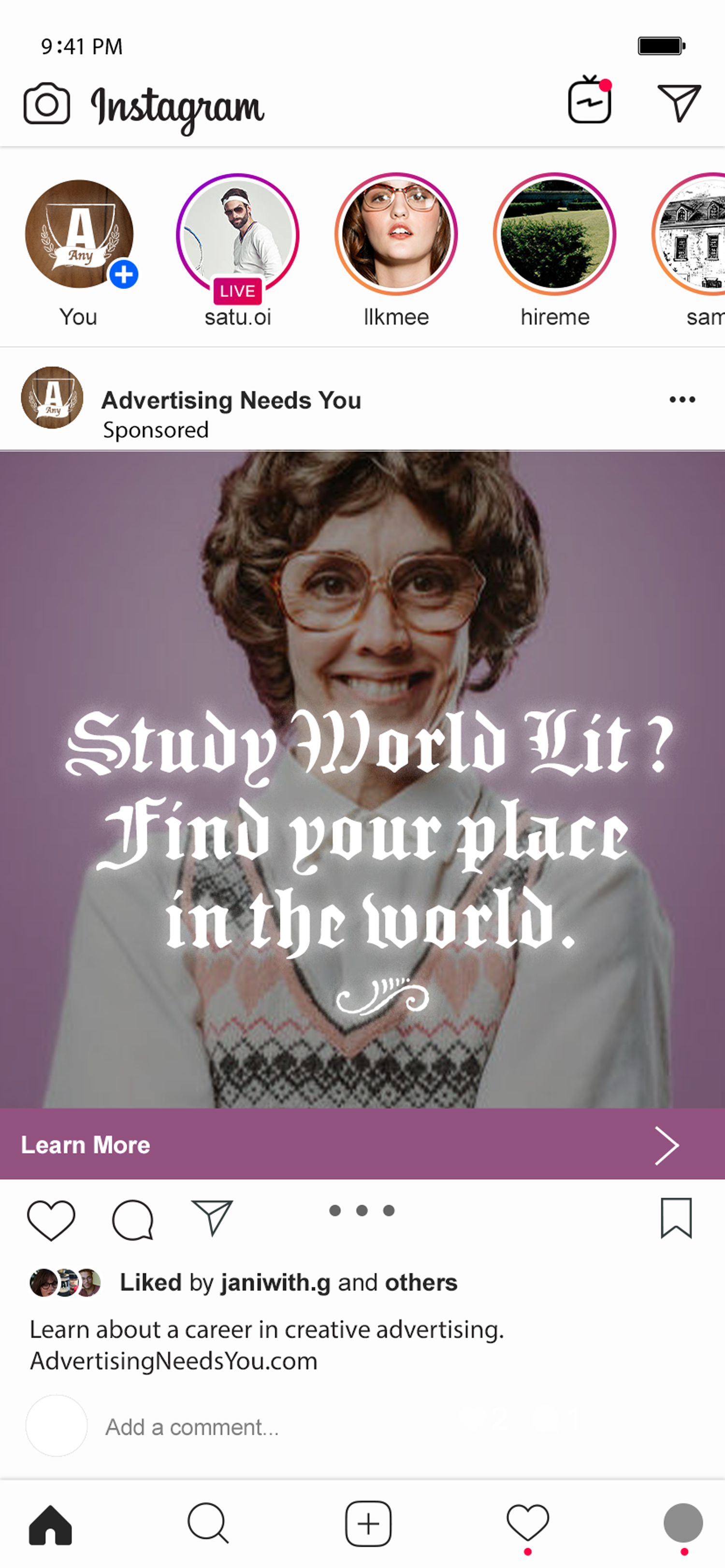View satu.oi live story

pos(238,235)
